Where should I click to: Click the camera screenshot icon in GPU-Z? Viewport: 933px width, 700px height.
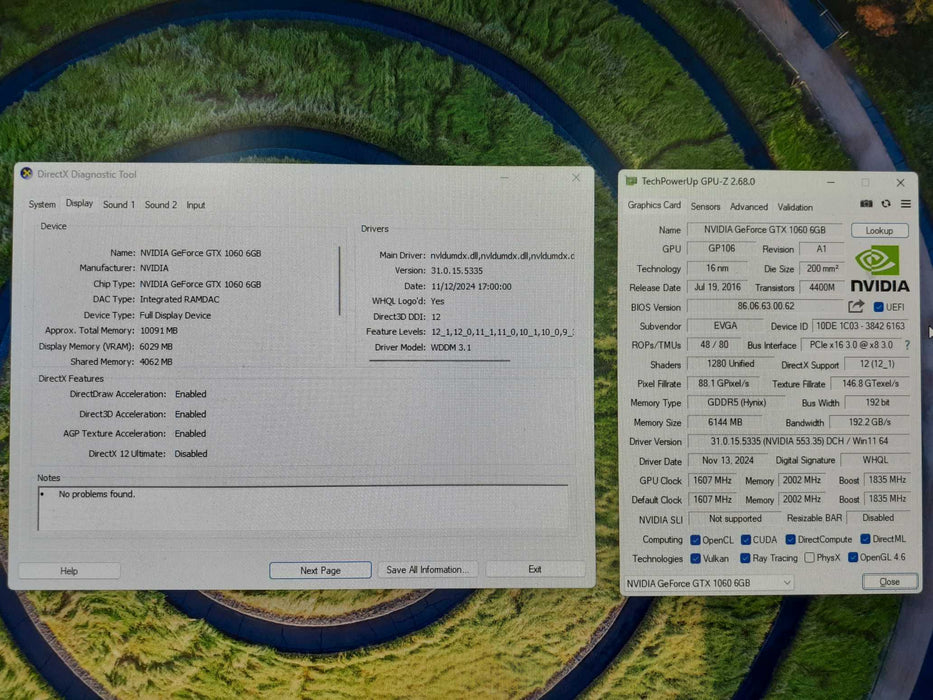[x=866, y=204]
